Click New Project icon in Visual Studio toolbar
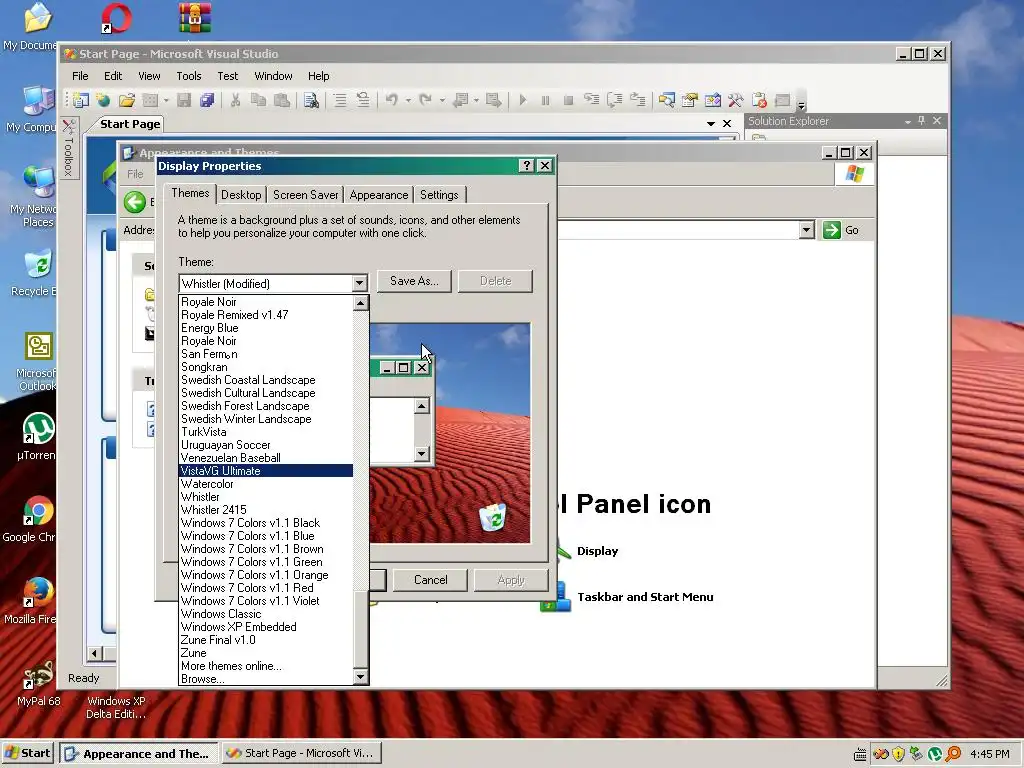 coord(80,100)
